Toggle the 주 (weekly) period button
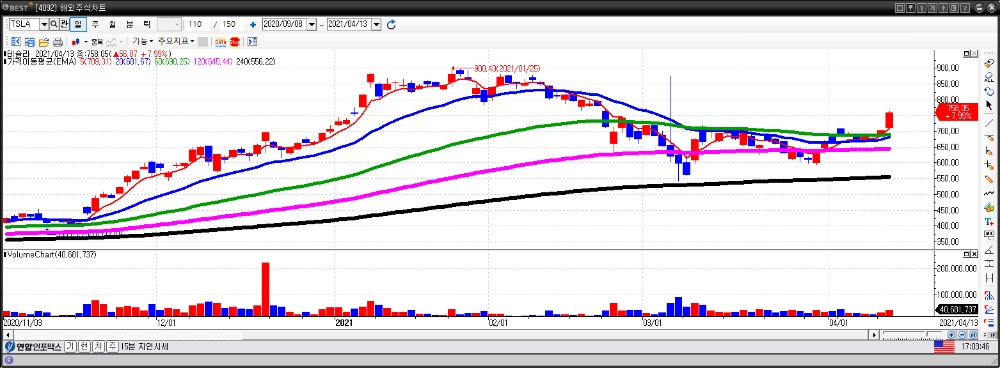This screenshot has height=368, width=1000. click(95, 24)
